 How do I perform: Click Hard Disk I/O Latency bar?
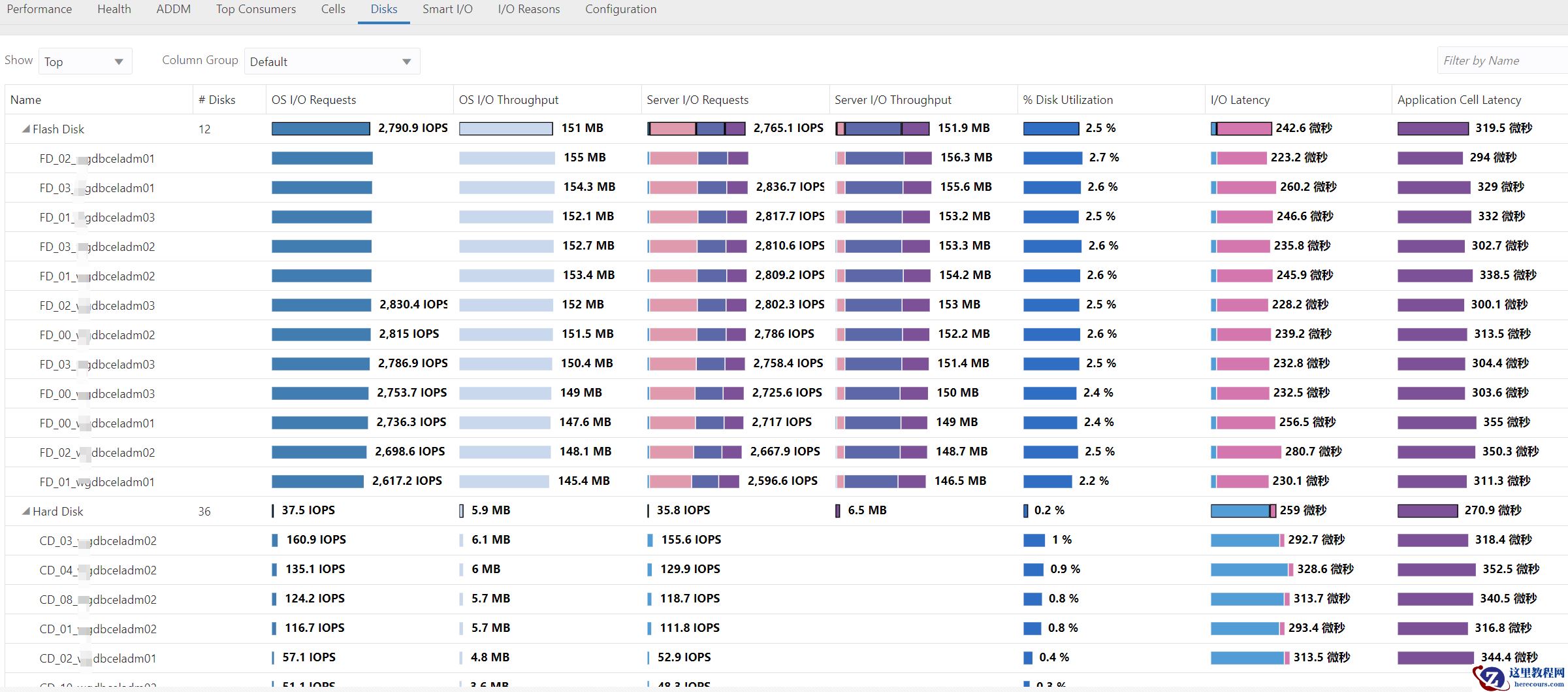pos(1243,511)
